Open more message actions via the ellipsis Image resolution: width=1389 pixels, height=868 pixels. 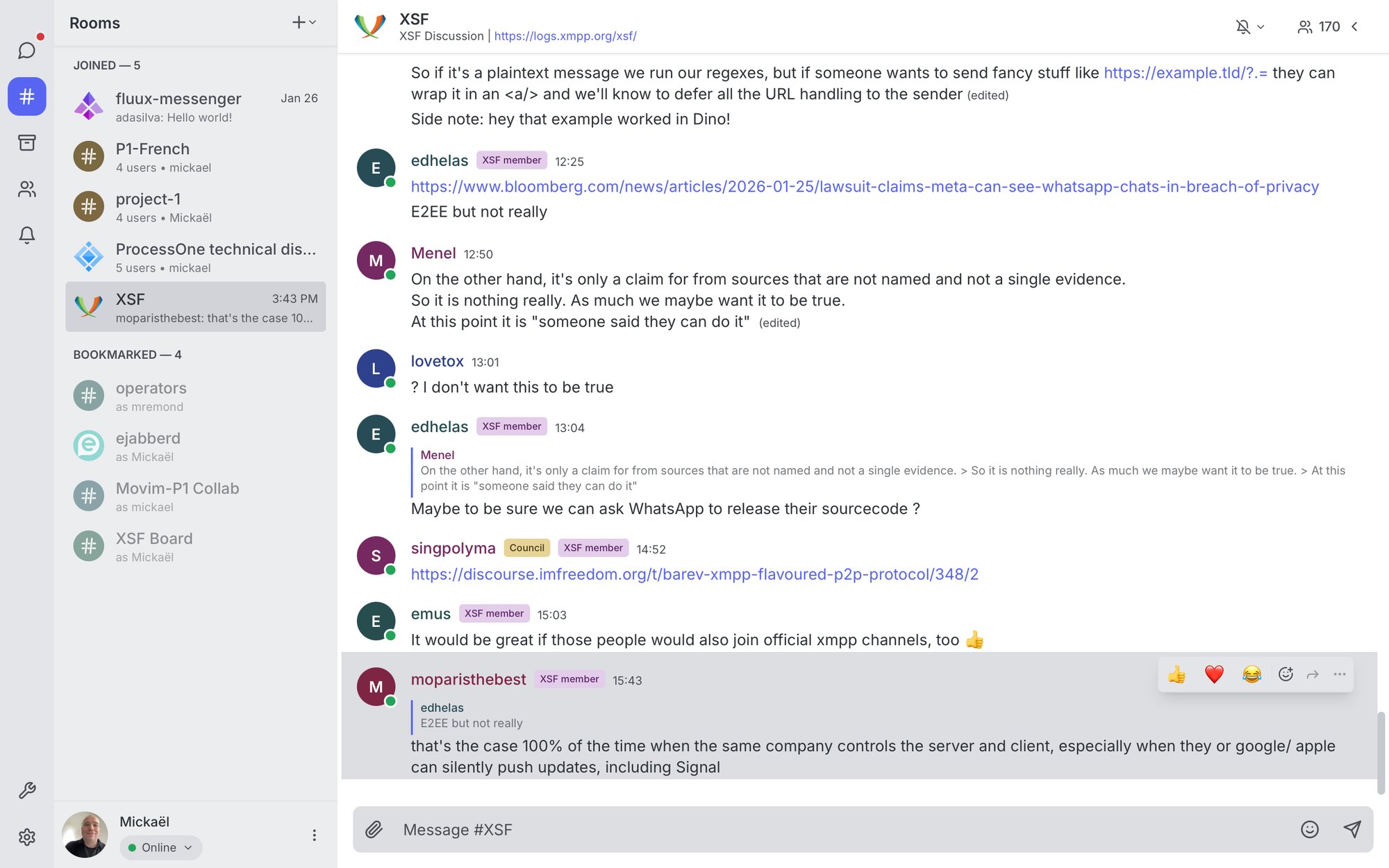tap(1340, 674)
